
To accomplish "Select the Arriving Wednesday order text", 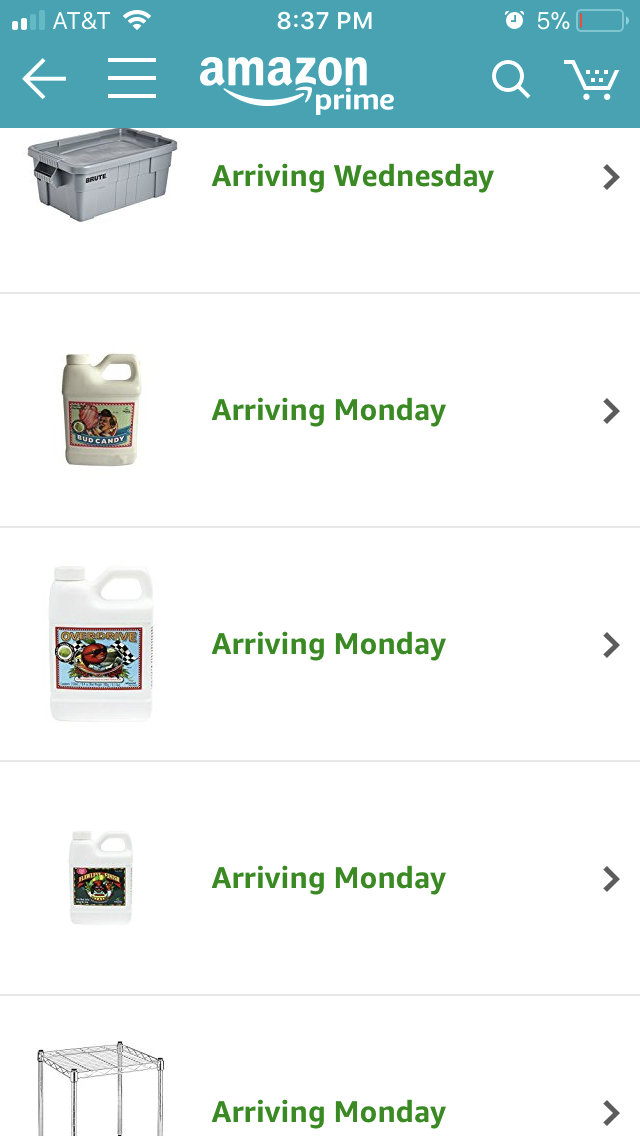I will (x=352, y=177).
